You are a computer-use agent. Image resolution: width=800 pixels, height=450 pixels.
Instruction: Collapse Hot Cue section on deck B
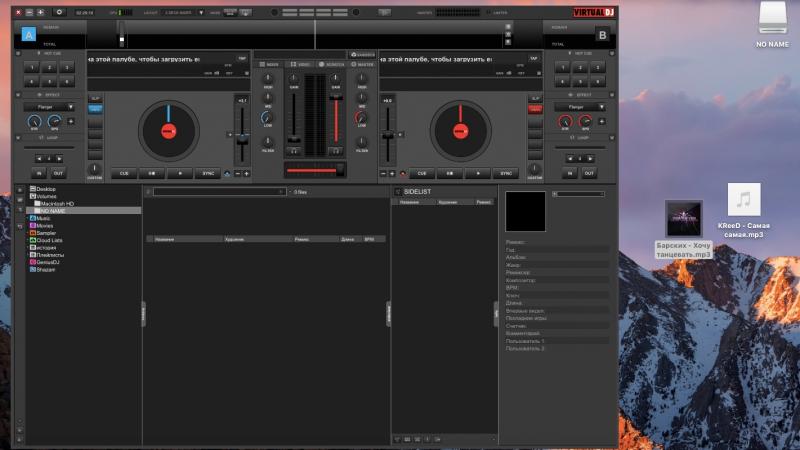612,53
